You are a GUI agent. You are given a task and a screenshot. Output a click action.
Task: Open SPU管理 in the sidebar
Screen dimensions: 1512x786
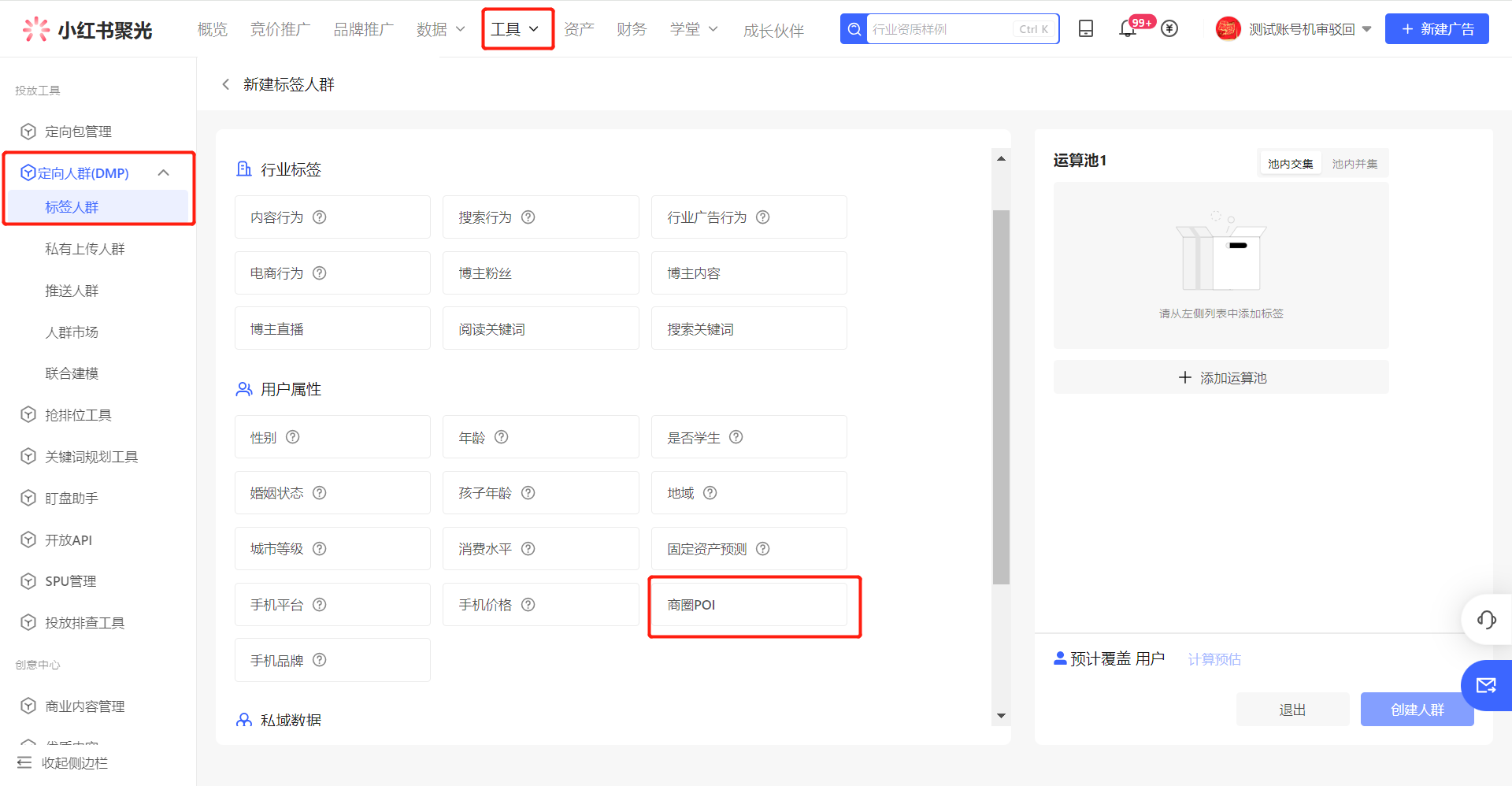click(69, 581)
